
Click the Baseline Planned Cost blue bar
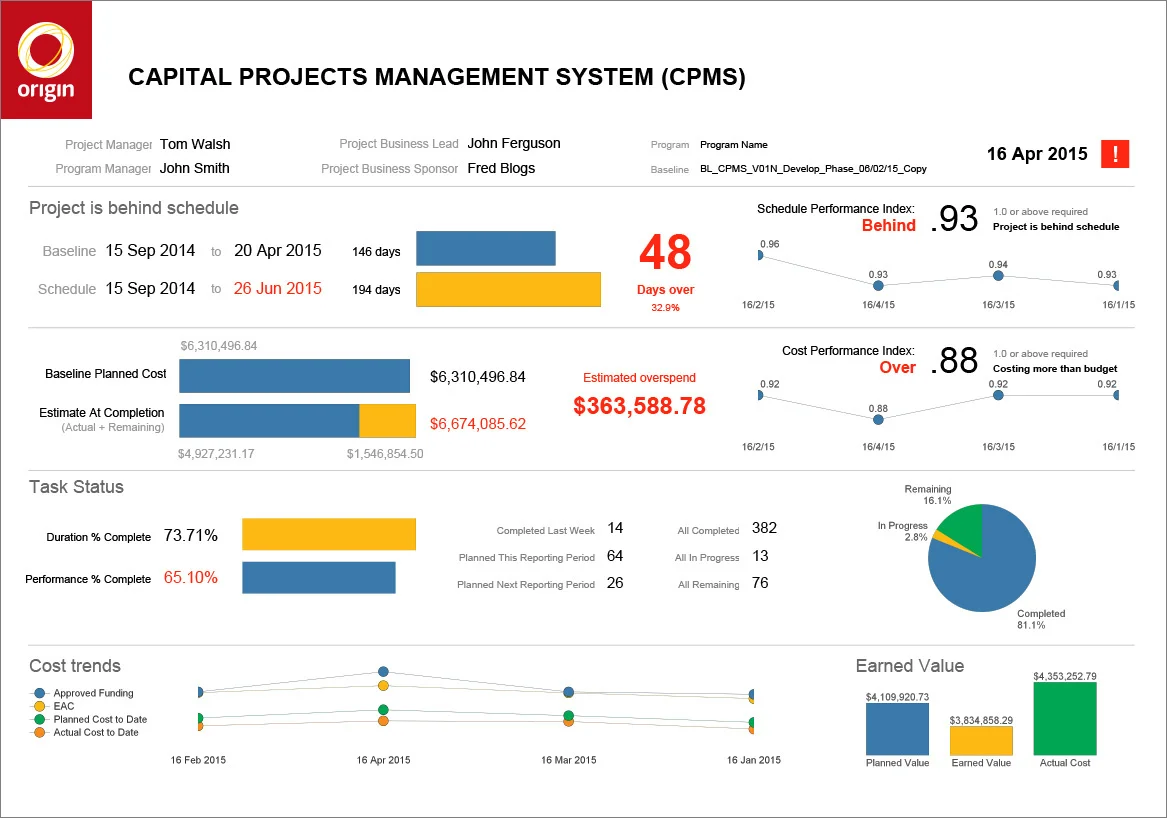pyautogui.click(x=295, y=376)
